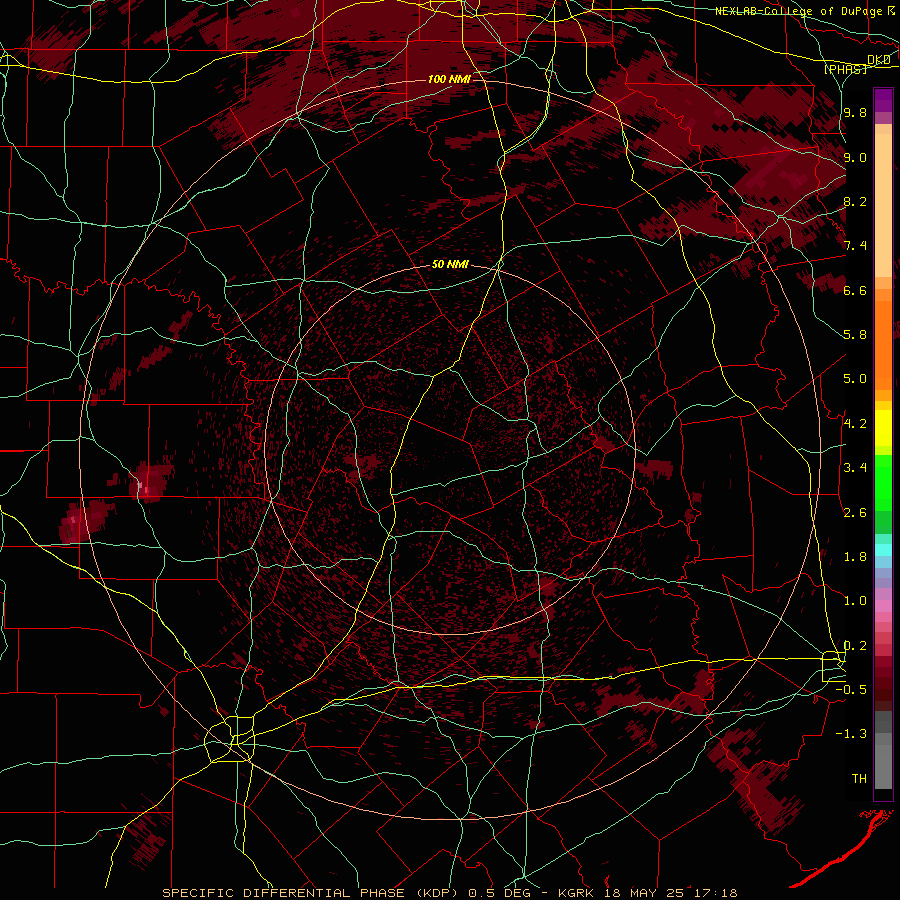Screen dimensions: 900x900
Task: Pick the purple segment atop the color bar
Action: tap(883, 100)
